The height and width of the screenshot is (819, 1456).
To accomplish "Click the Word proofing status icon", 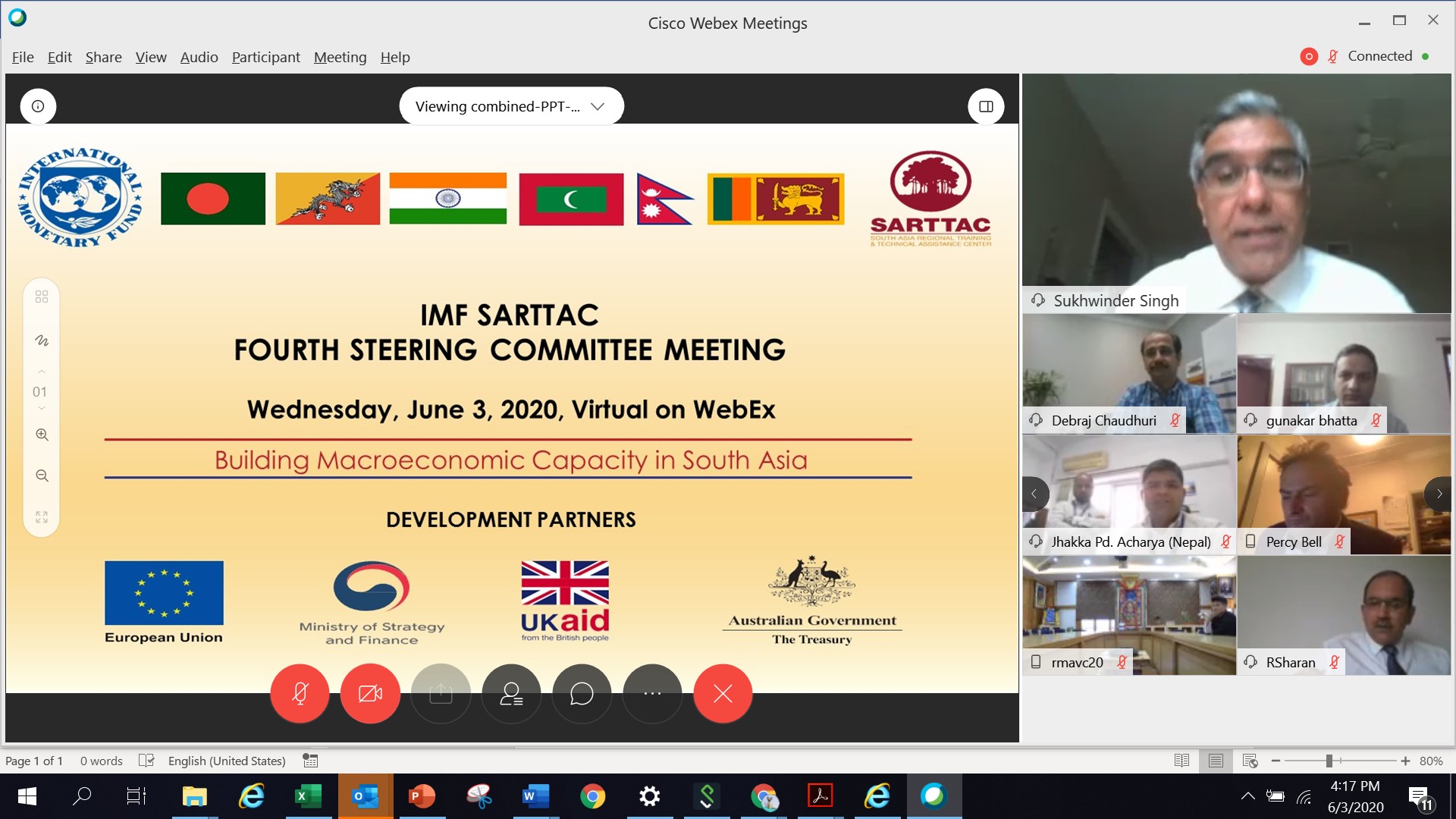I will click(147, 761).
